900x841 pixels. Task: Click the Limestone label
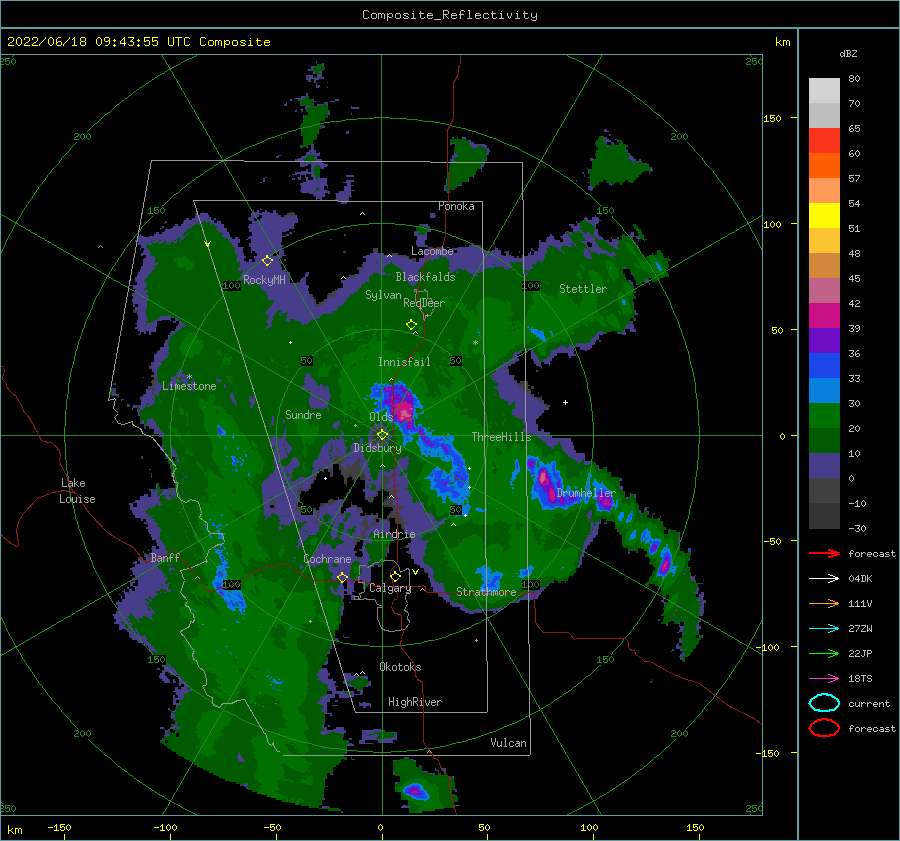(x=189, y=386)
